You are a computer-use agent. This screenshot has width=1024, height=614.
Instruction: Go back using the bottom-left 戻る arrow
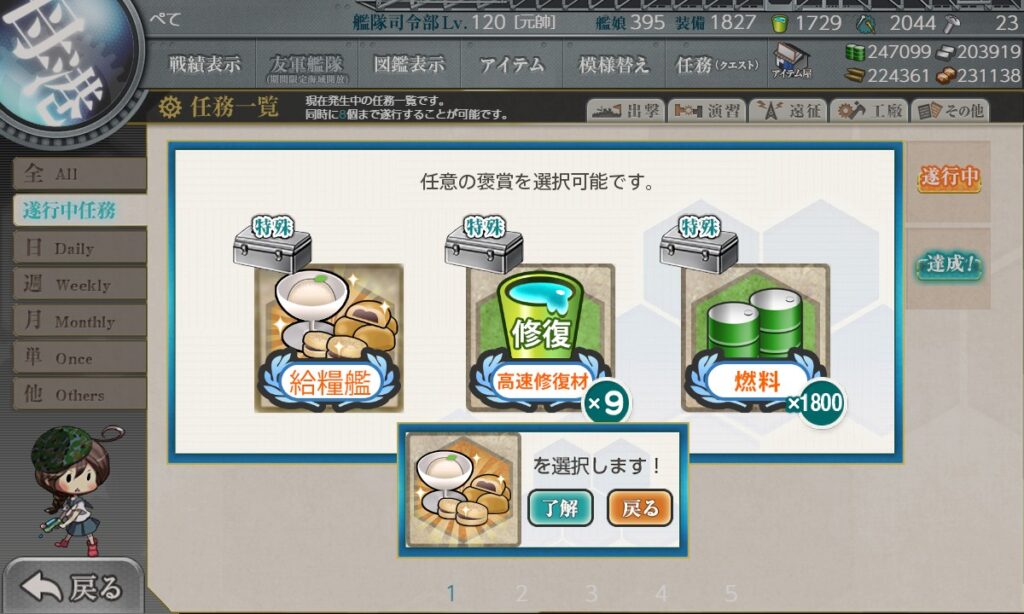click(72, 587)
